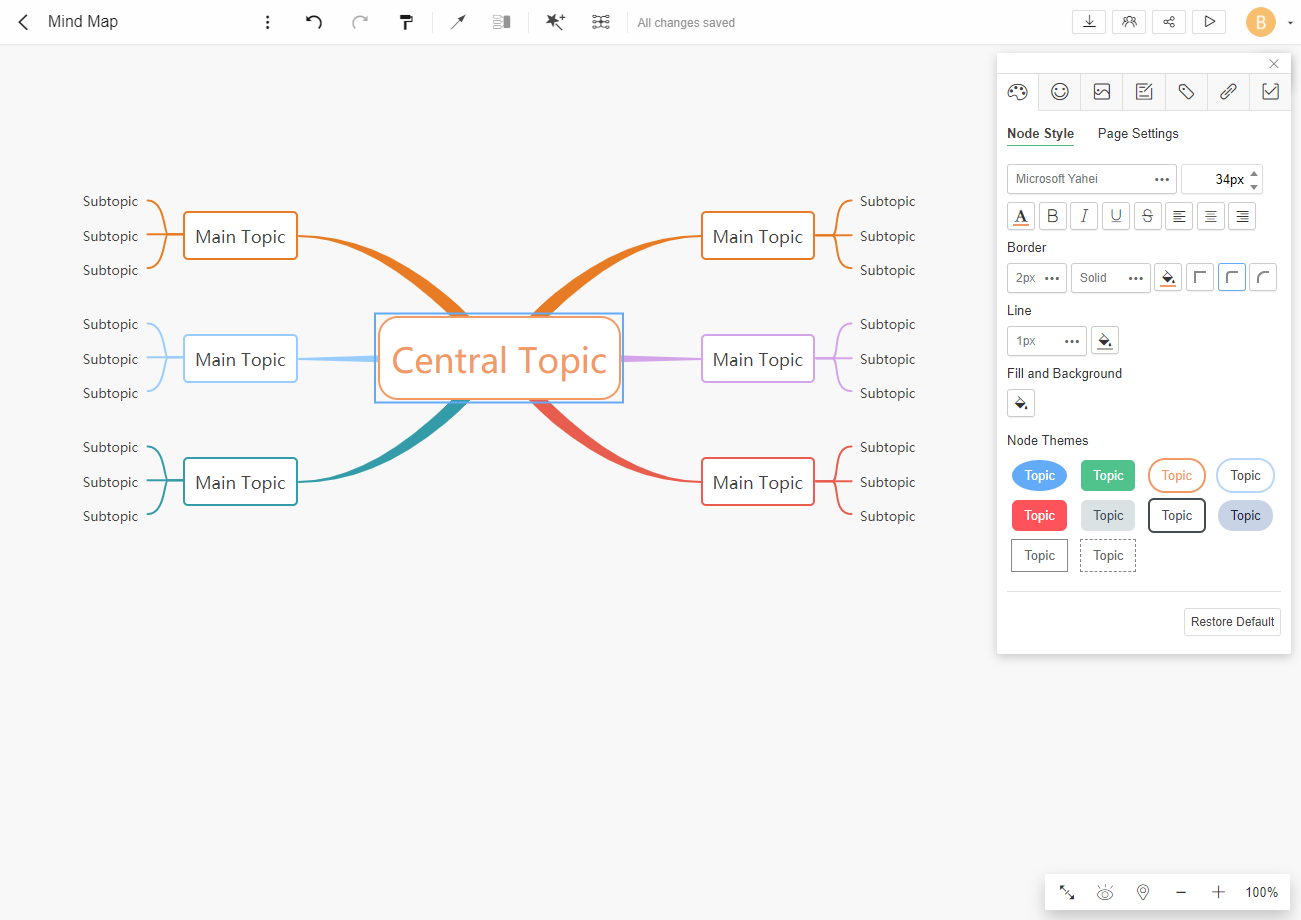The image size is (1301, 920).
Task: Apply the red Topic node theme
Action: 1039,516
